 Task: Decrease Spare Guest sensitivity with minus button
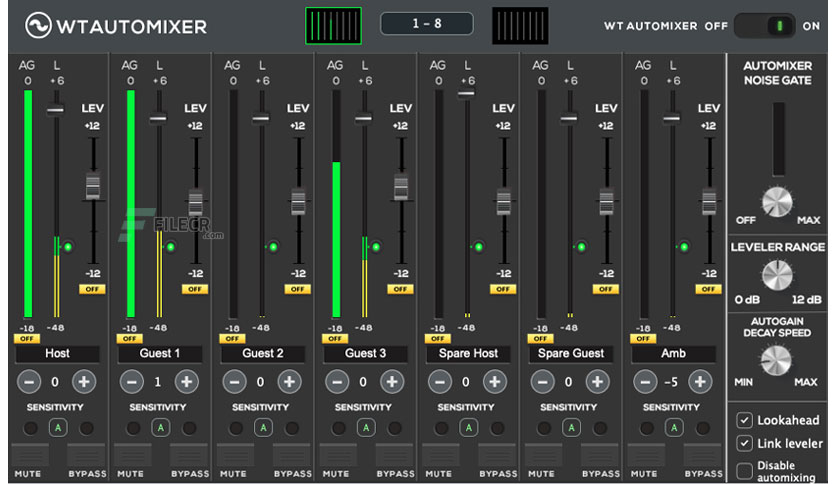click(543, 382)
